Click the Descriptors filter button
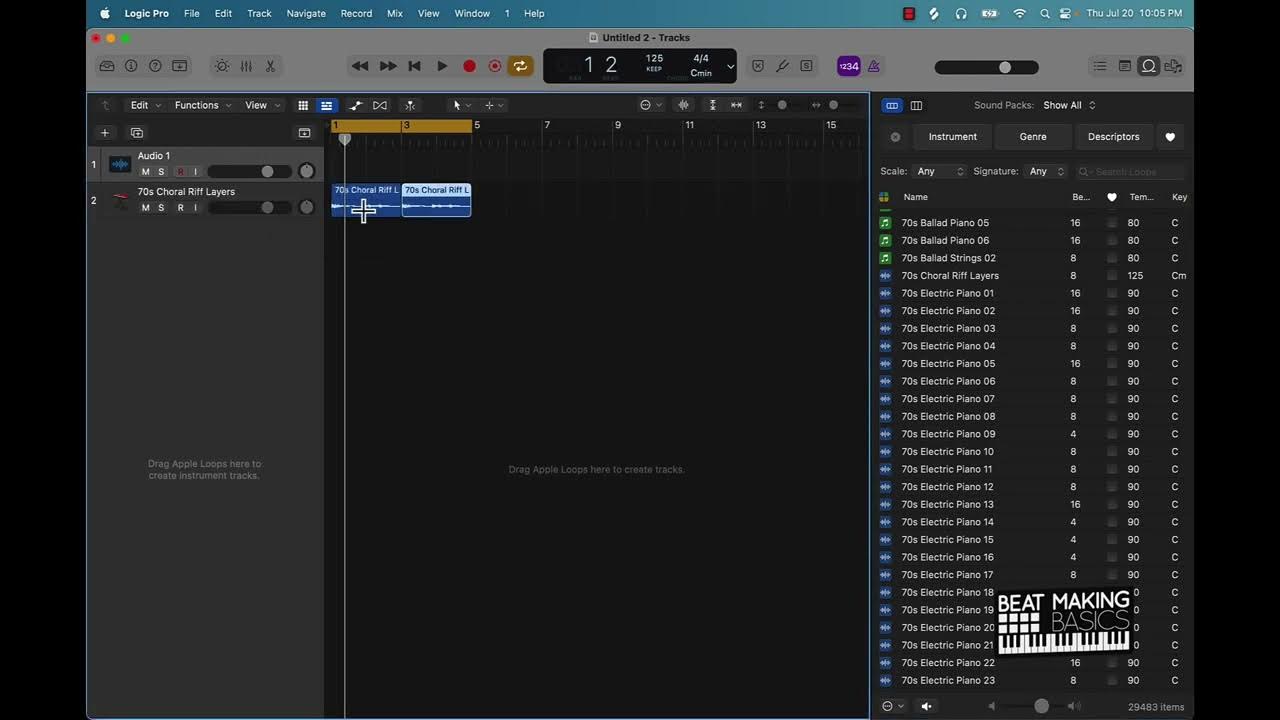The width and height of the screenshot is (1280, 720). (1113, 137)
